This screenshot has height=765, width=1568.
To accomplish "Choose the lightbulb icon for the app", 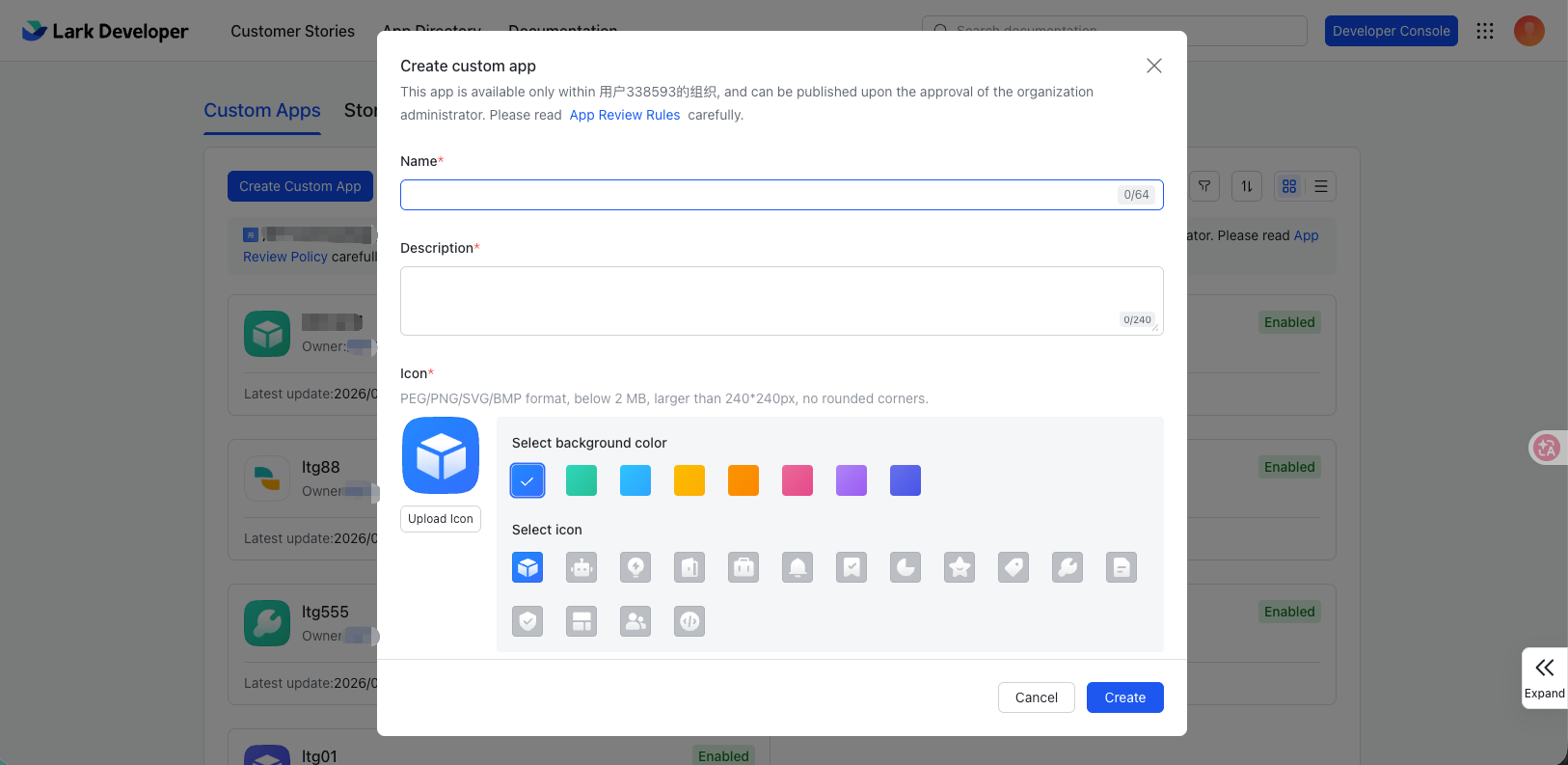I will [x=635, y=567].
